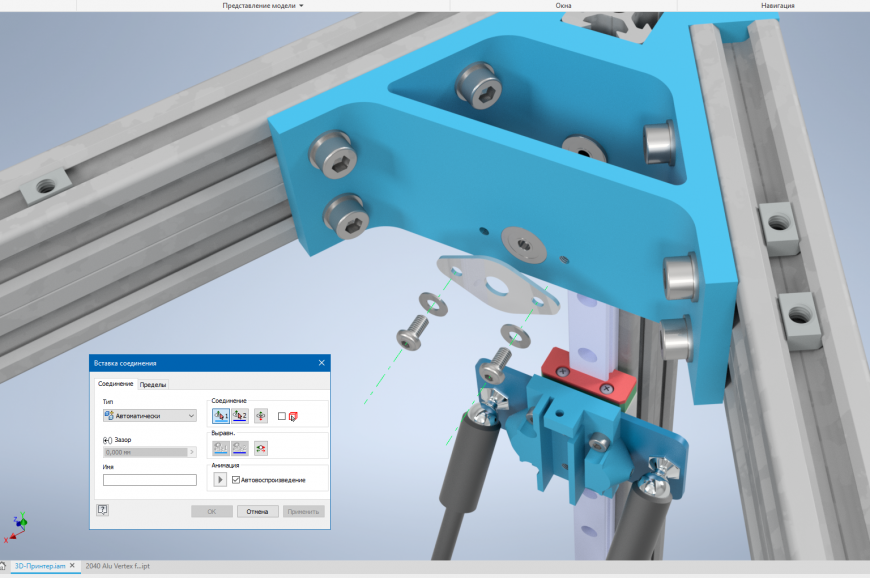This screenshot has width=870, height=578.
Task: Open the dialog help icon
Action: [103, 510]
